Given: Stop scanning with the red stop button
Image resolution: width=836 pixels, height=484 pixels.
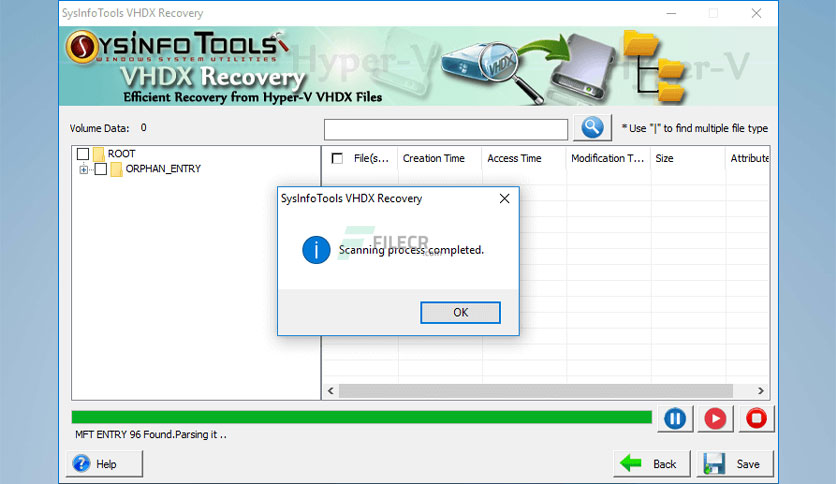Looking at the screenshot, I should pyautogui.click(x=756, y=418).
